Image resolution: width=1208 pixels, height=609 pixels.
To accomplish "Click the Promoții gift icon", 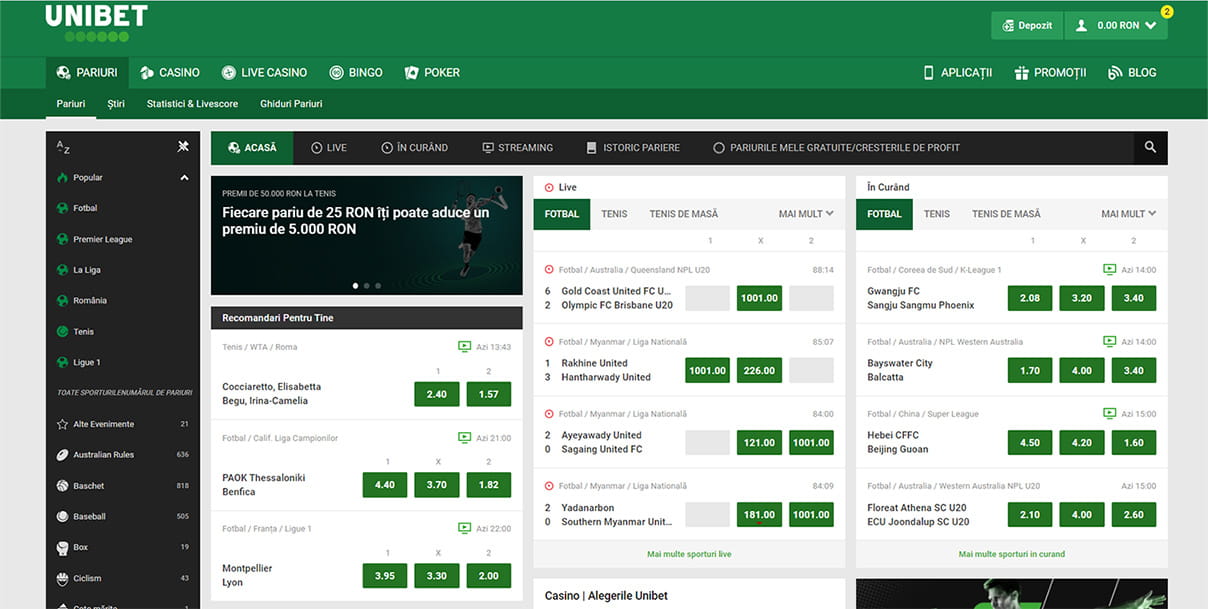I will point(1021,72).
